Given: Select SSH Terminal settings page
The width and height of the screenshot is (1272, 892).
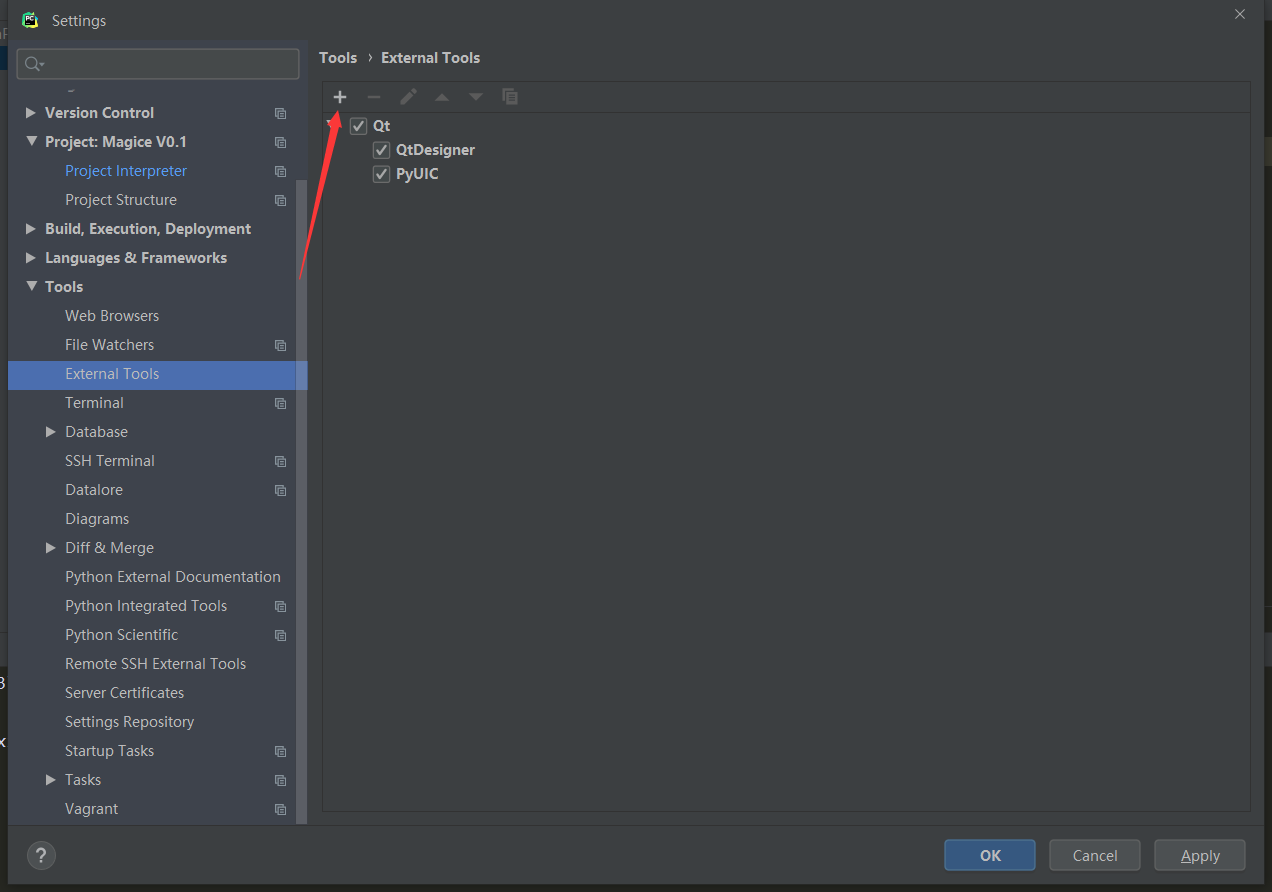Looking at the screenshot, I should (x=110, y=461).
